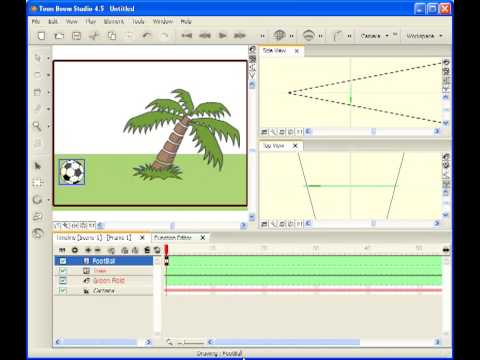The width and height of the screenshot is (480, 360).
Task: Expand the ellipse tool options arrow
Action: 49,75
